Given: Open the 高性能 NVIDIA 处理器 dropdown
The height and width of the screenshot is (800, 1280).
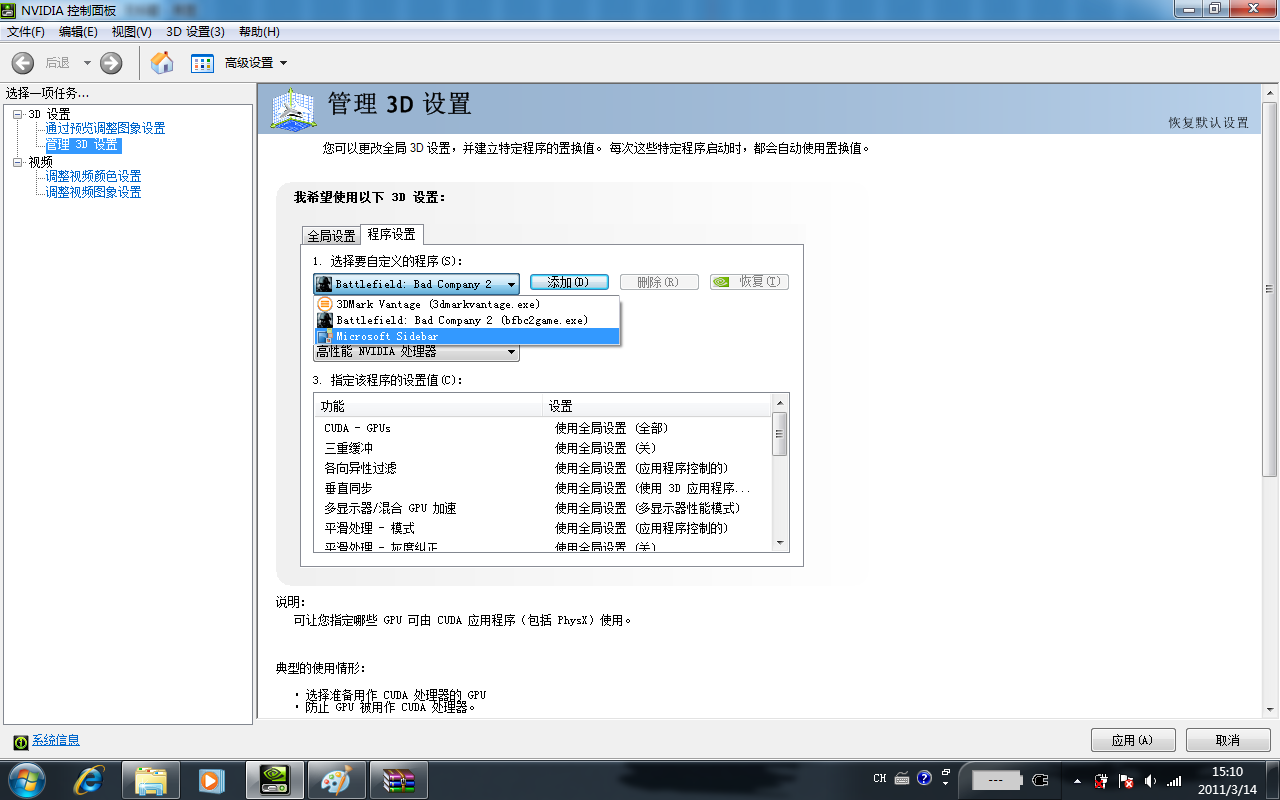Looking at the screenshot, I should click(x=416, y=352).
